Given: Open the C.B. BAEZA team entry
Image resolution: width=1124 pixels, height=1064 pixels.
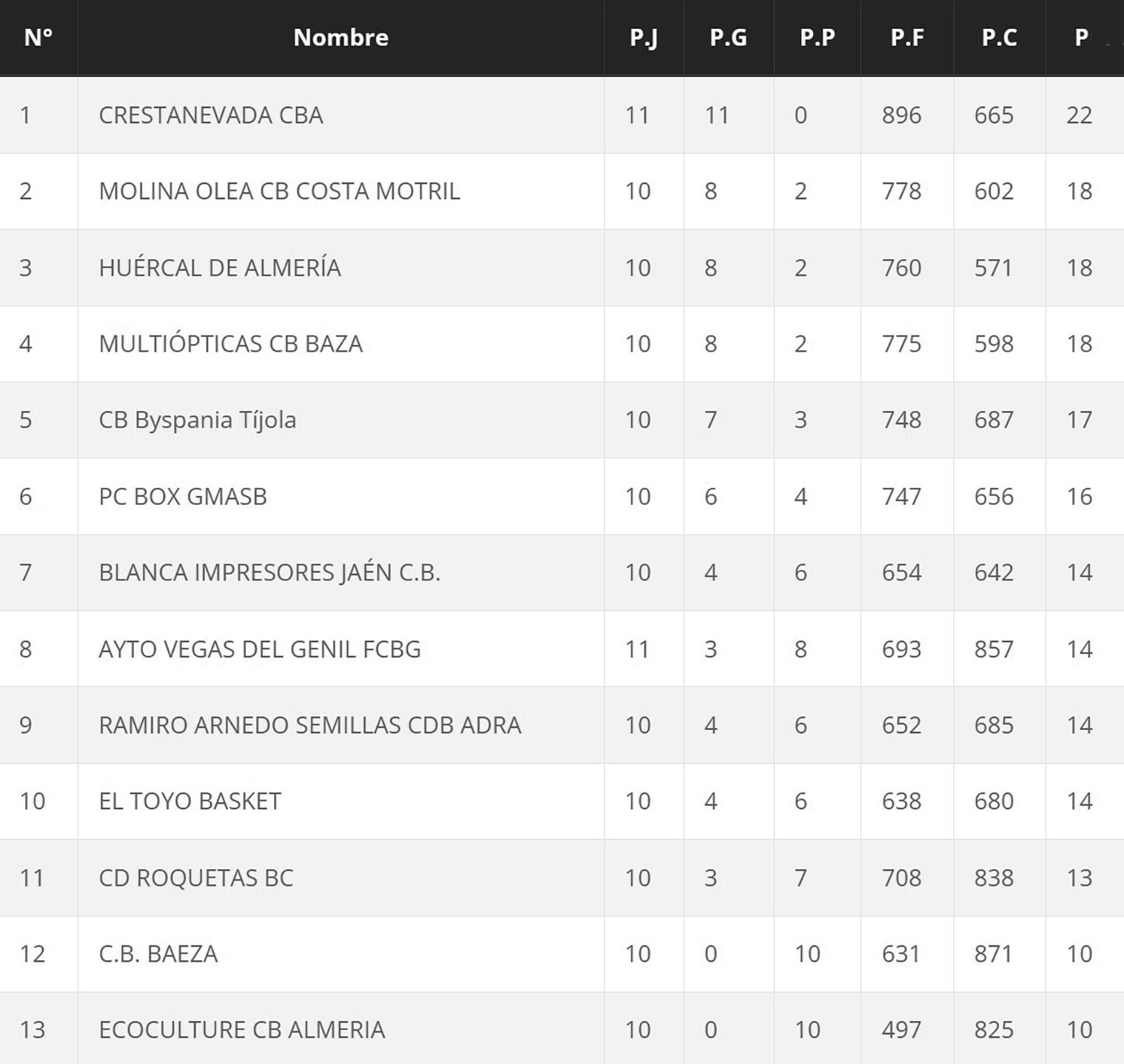Looking at the screenshot, I should 158,954.
